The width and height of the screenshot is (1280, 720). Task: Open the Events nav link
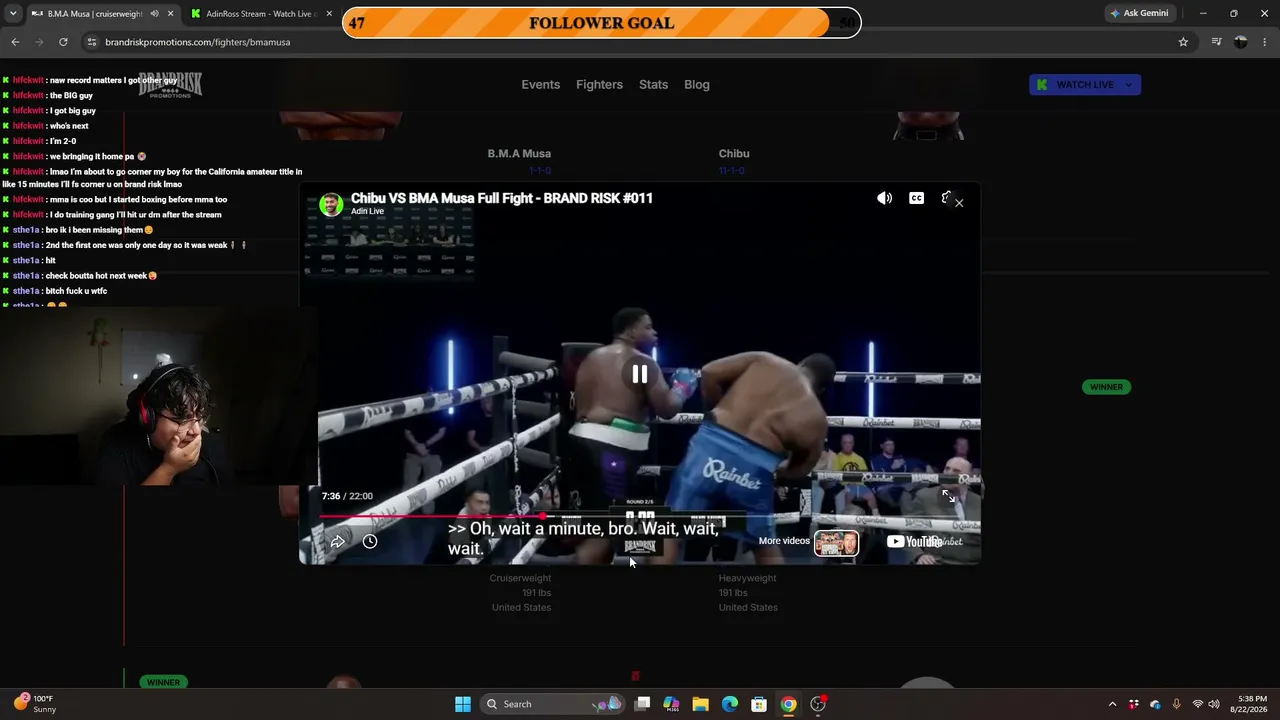pos(540,85)
